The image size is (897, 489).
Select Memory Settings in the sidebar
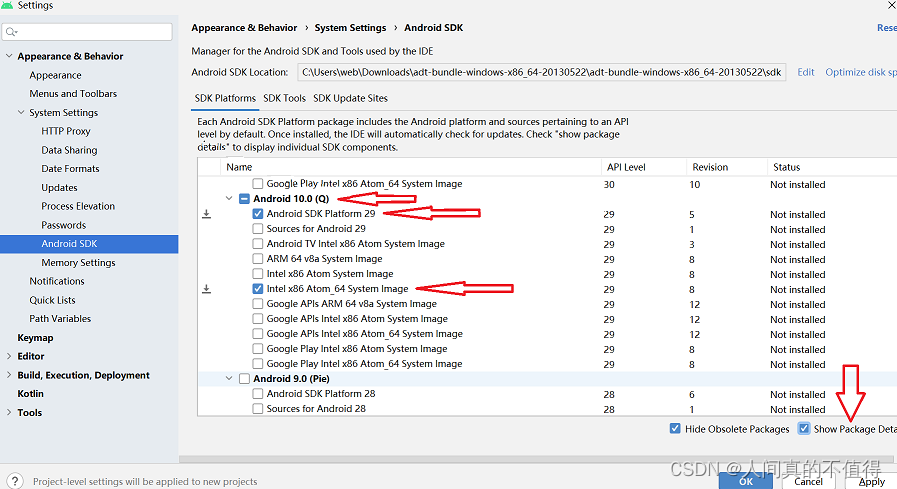[78, 263]
